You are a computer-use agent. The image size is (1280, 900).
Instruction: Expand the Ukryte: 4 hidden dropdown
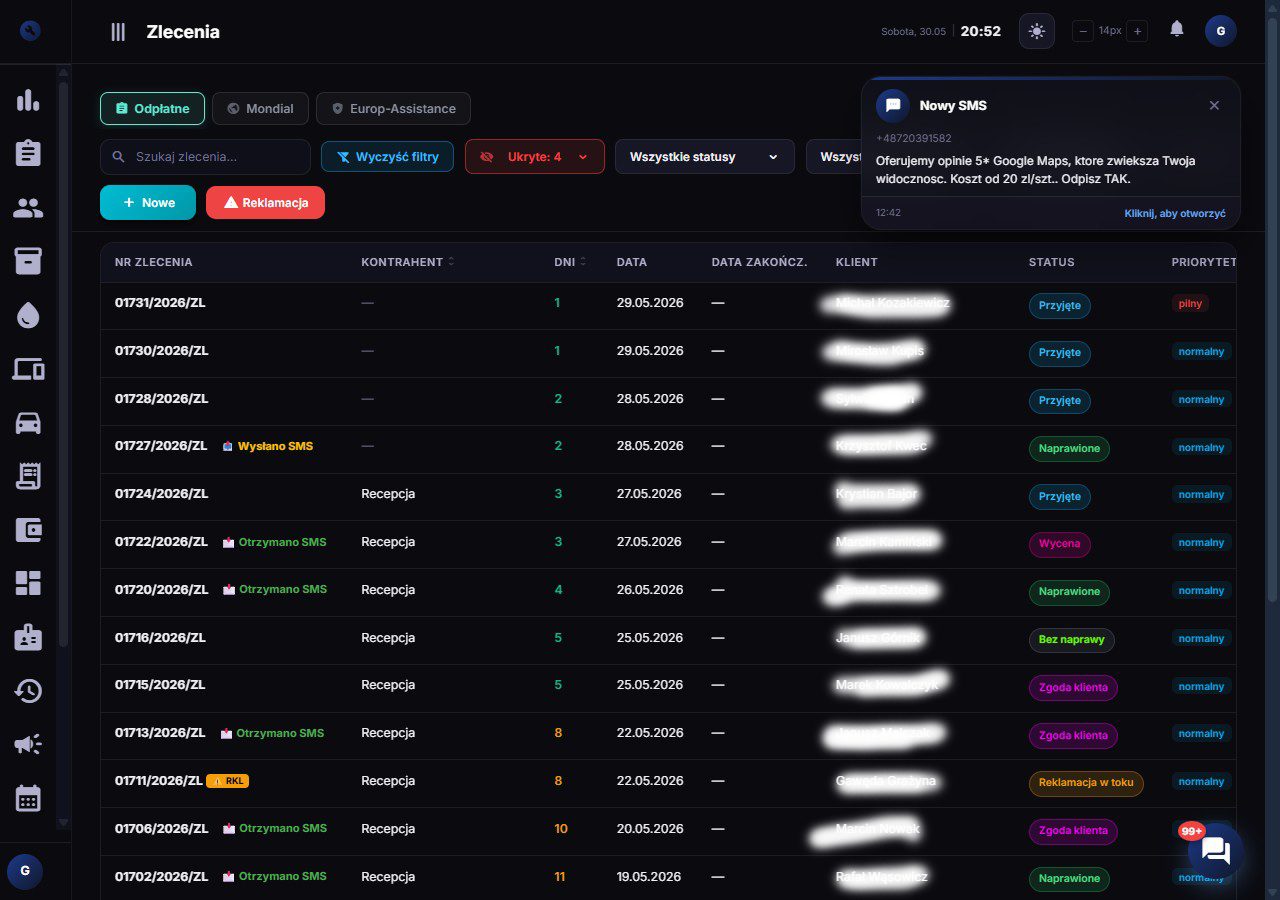tap(535, 157)
